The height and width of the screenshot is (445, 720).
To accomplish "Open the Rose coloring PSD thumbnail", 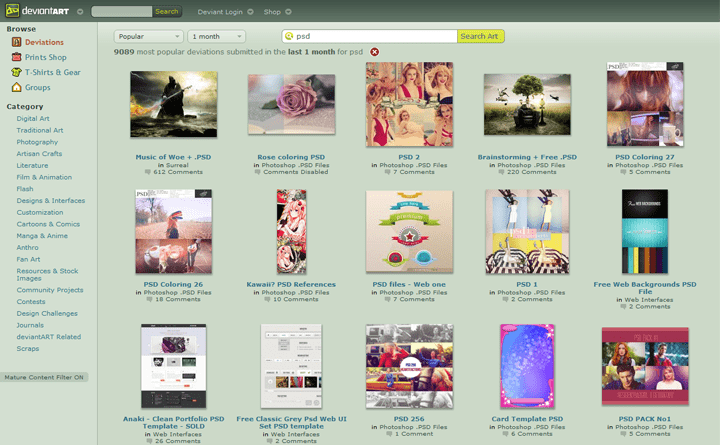I will (x=292, y=104).
